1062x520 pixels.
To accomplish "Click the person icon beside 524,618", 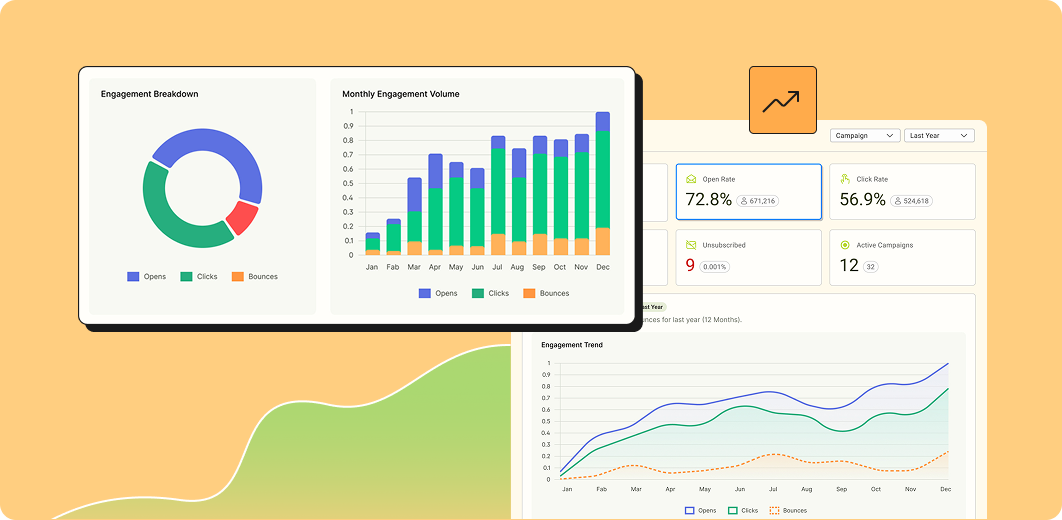I will [899, 201].
